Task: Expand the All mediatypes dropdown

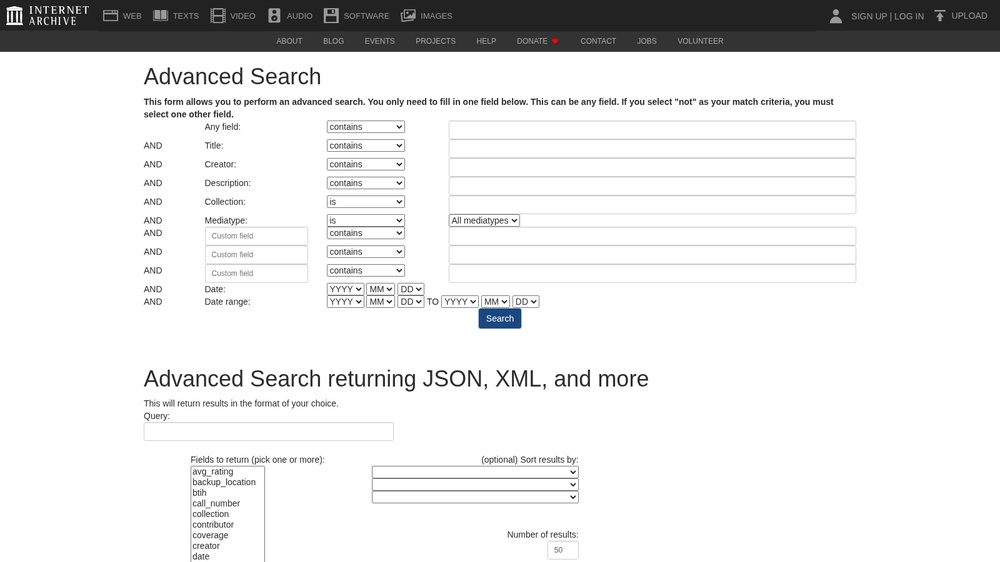Action: pos(484,220)
